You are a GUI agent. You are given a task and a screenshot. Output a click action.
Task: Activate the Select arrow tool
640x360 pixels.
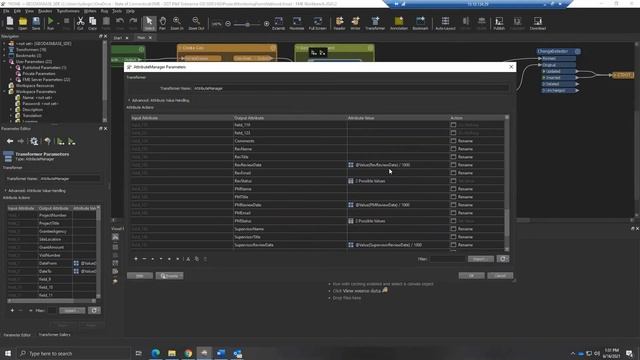pos(149,23)
